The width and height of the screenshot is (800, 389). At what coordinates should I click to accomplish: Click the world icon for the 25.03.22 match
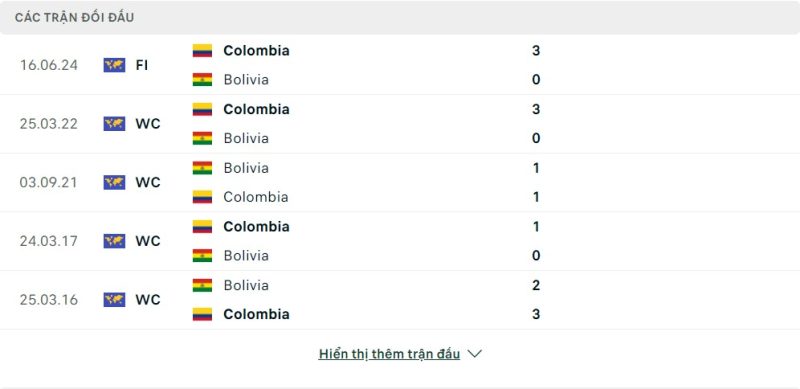(x=114, y=124)
